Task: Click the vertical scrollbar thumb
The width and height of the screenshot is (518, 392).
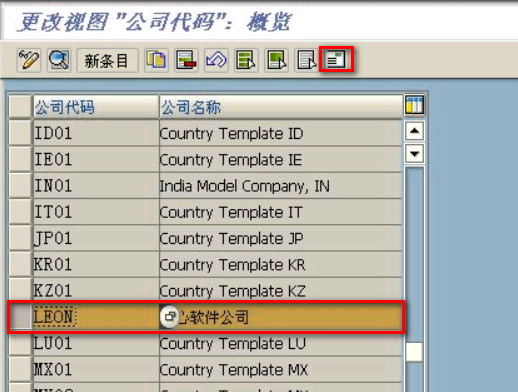Action: point(414,352)
